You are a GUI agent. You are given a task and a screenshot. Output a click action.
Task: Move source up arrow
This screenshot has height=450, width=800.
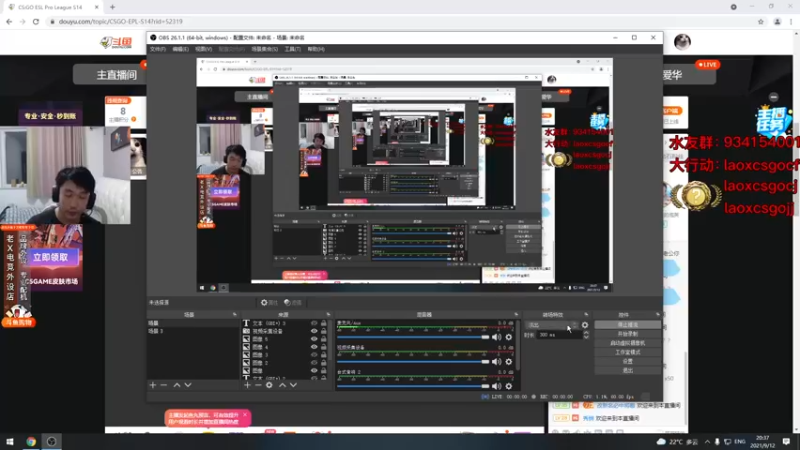pos(282,385)
